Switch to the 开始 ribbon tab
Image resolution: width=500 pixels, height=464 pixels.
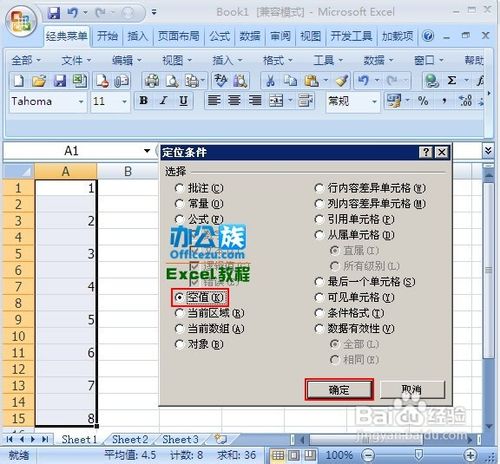coord(107,36)
